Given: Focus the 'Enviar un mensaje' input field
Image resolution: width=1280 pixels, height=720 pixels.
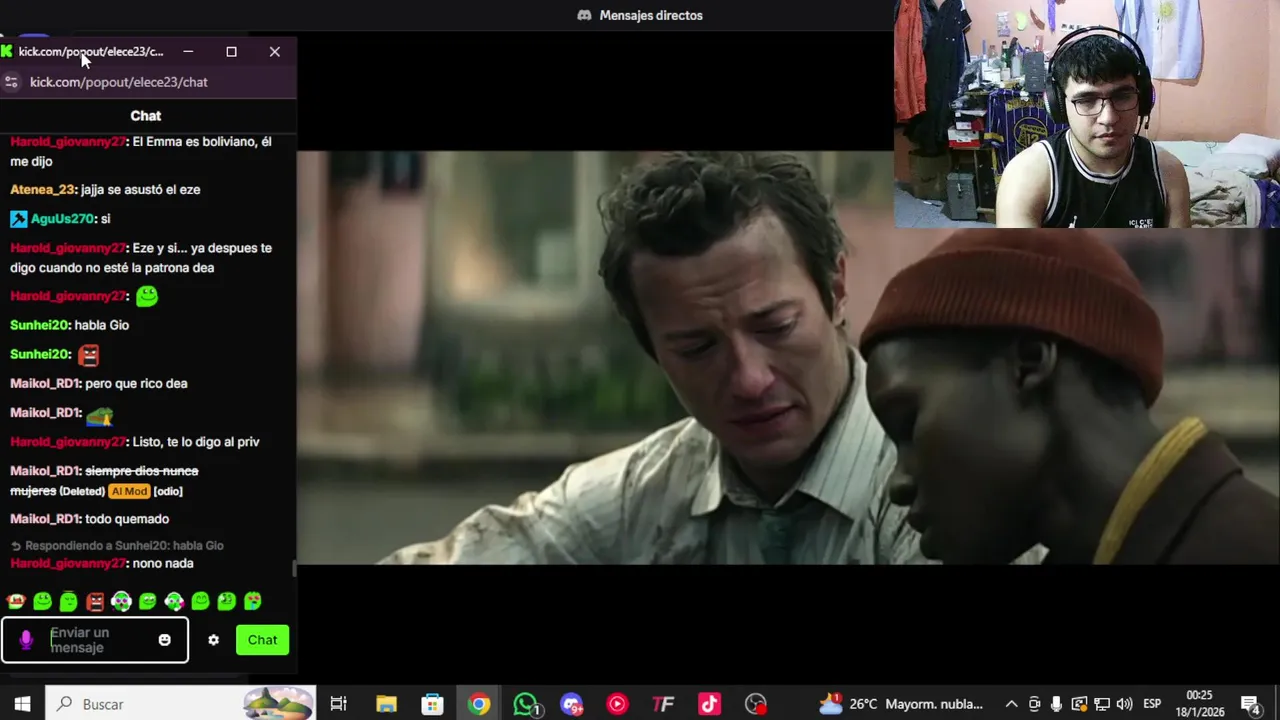Looking at the screenshot, I should point(95,640).
